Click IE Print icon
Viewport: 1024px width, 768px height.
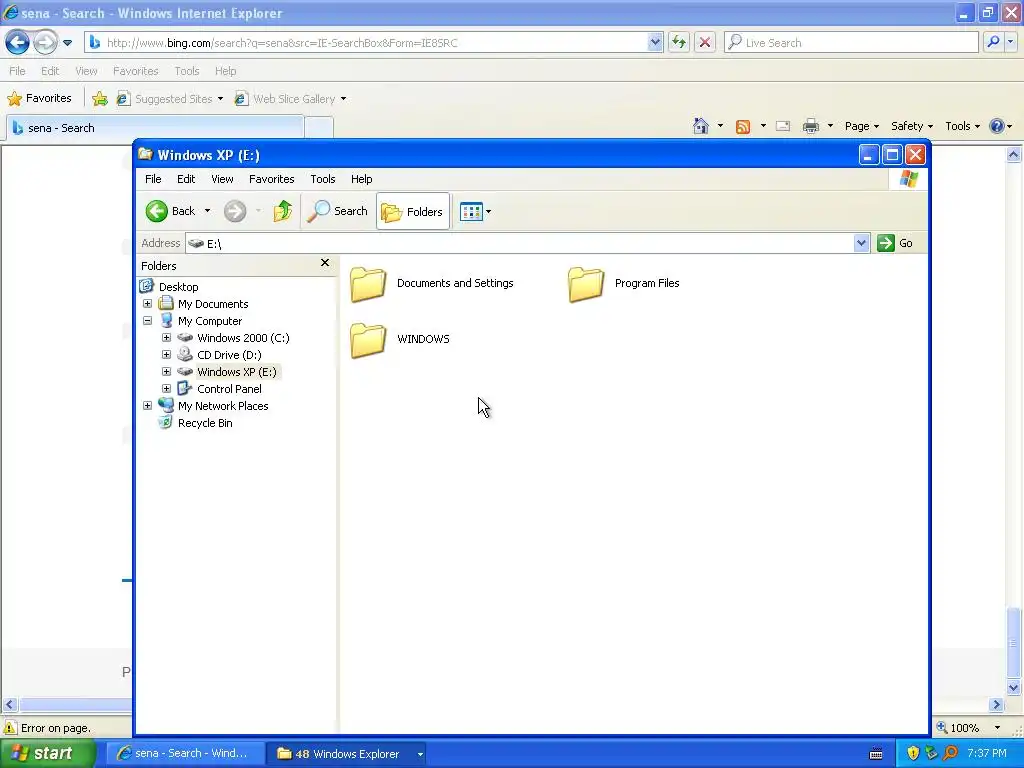pyautogui.click(x=810, y=126)
